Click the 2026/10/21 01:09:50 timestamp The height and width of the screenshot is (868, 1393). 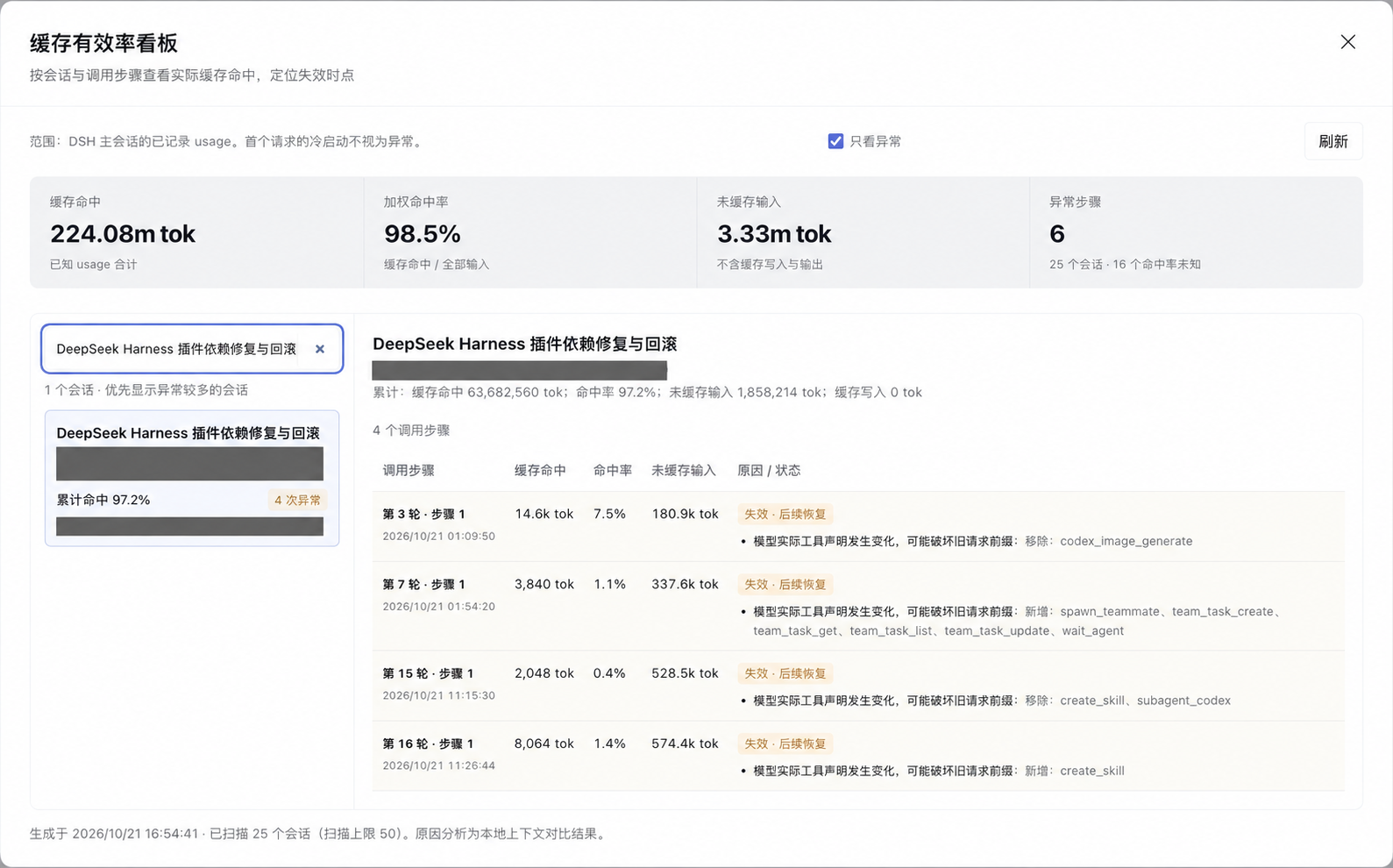click(x=439, y=536)
